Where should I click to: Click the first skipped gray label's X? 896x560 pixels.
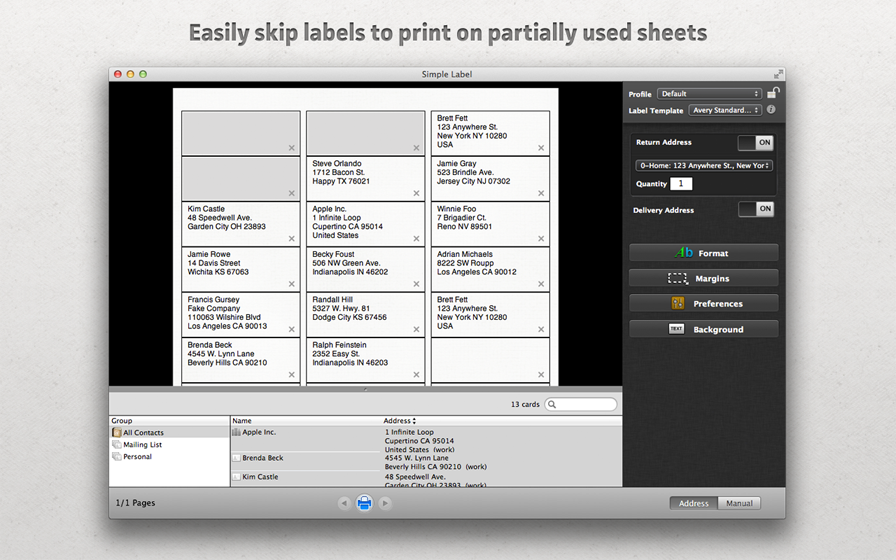point(291,148)
